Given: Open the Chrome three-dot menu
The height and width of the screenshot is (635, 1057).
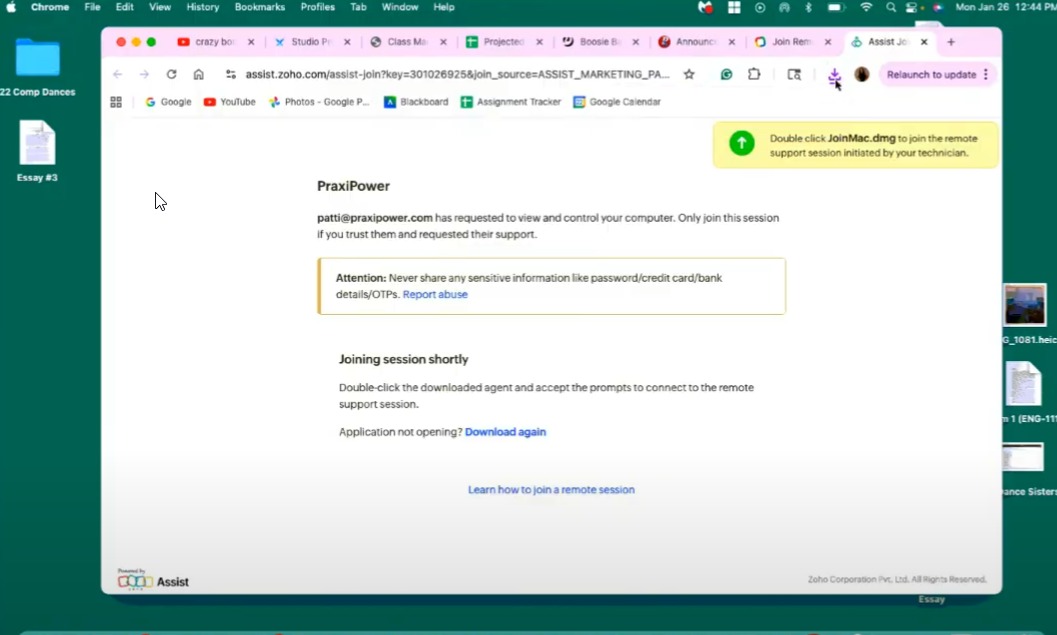Looking at the screenshot, I should [986, 74].
